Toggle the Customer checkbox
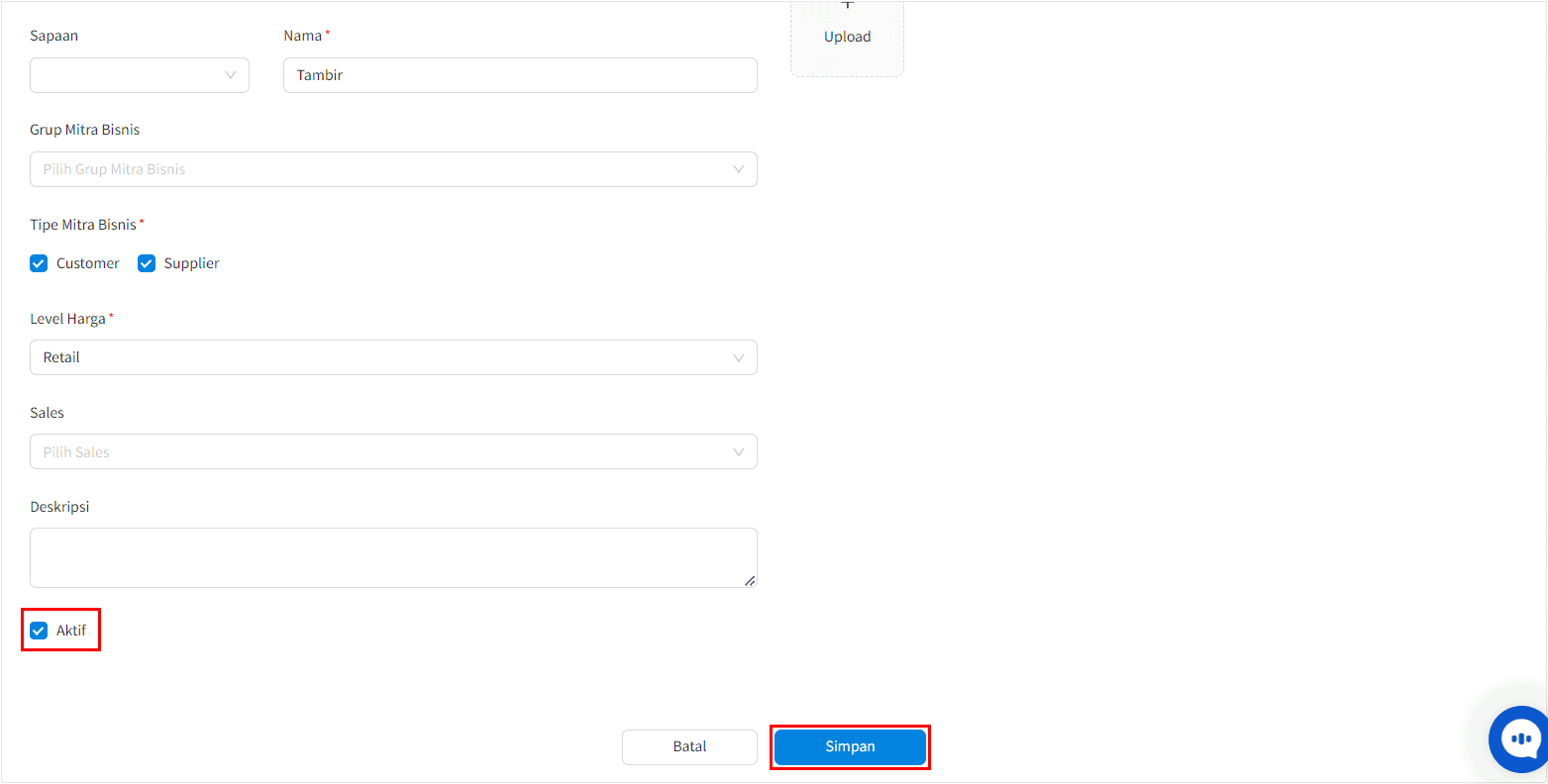 click(x=39, y=263)
